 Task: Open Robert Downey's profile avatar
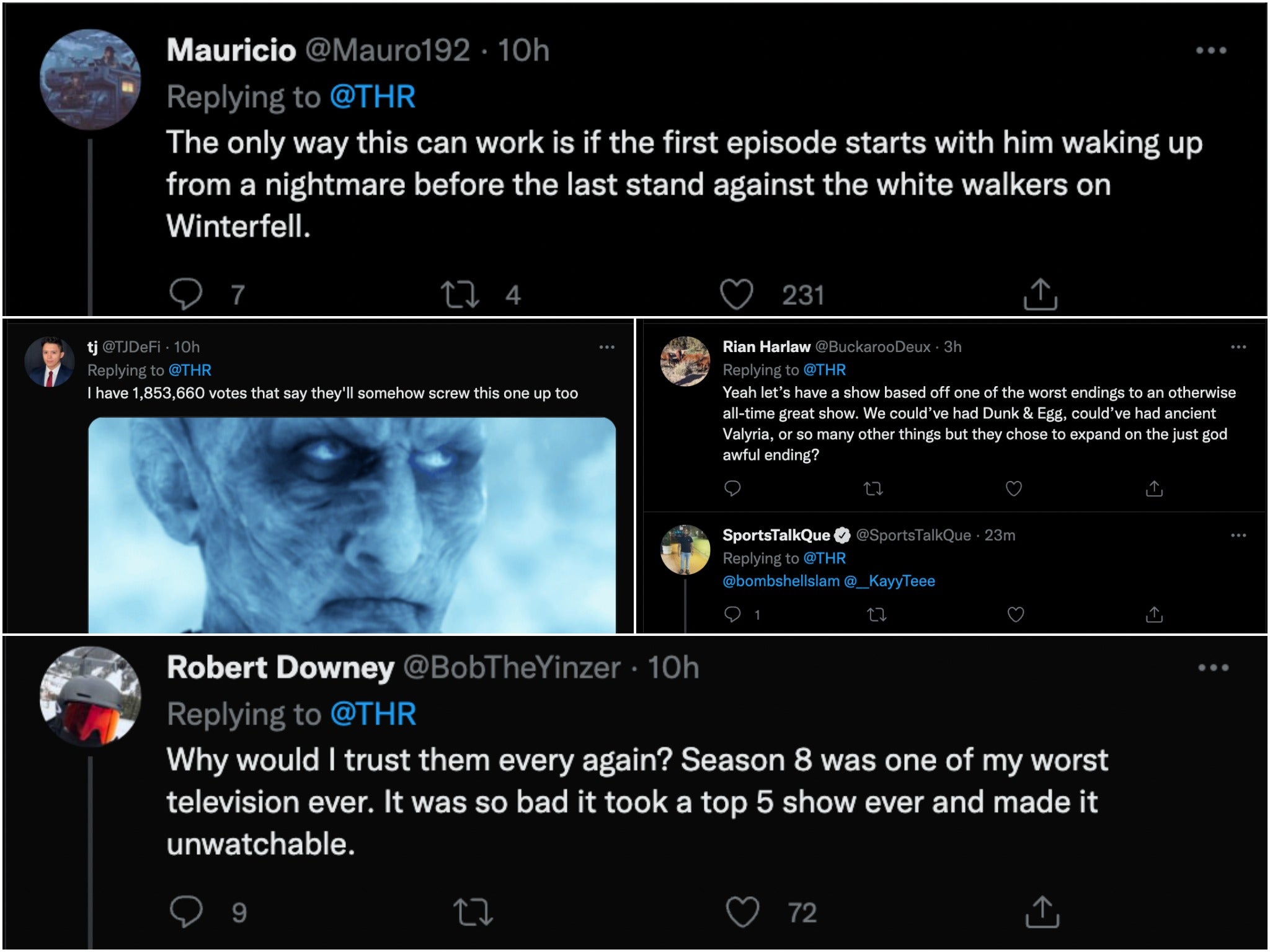click(x=91, y=697)
